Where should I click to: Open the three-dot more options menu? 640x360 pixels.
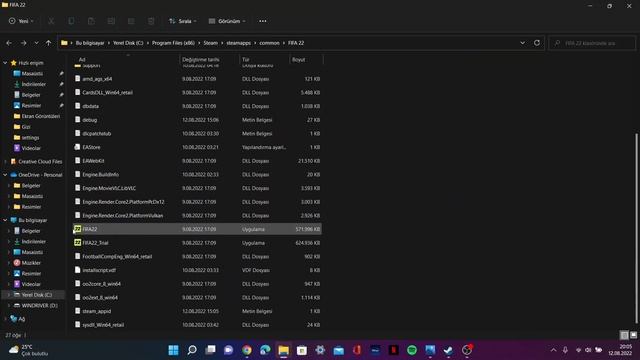(262, 21)
